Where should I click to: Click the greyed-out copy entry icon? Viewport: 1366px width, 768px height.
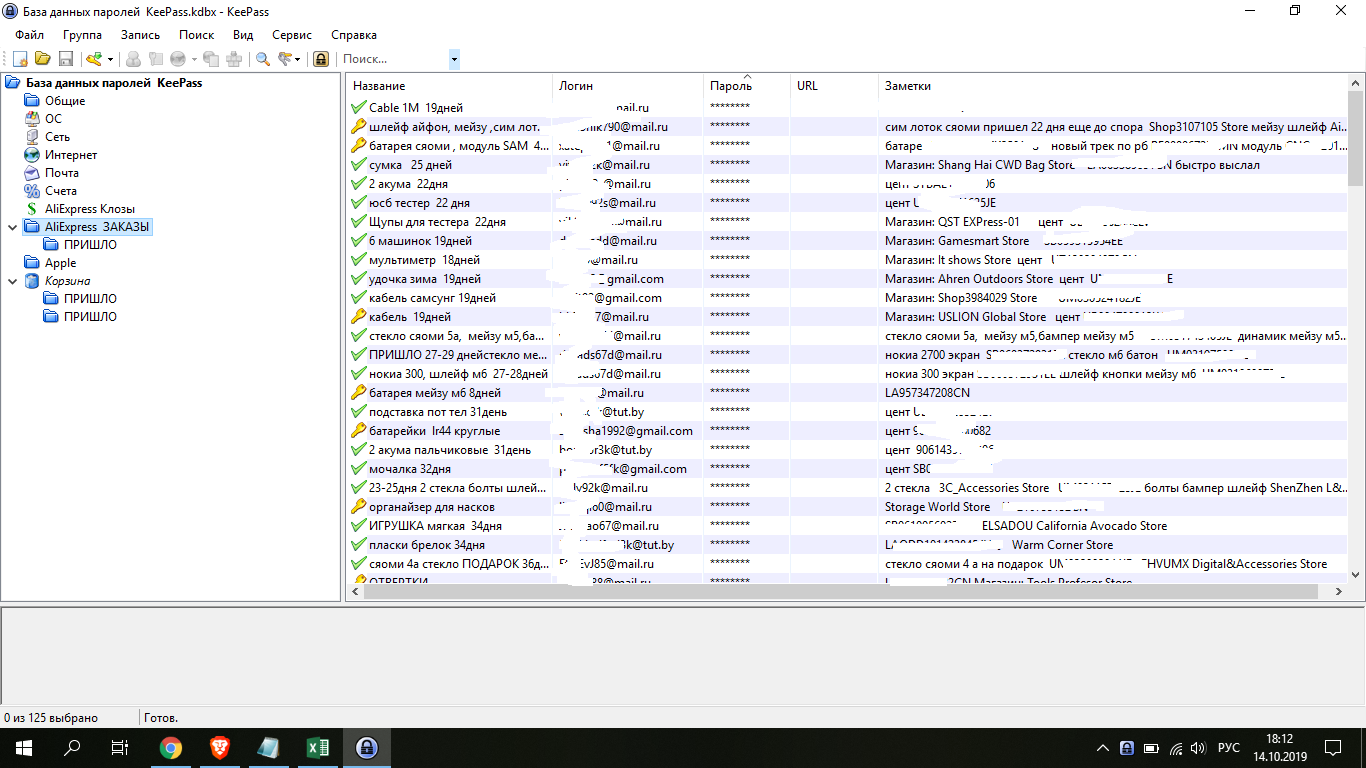(211, 59)
